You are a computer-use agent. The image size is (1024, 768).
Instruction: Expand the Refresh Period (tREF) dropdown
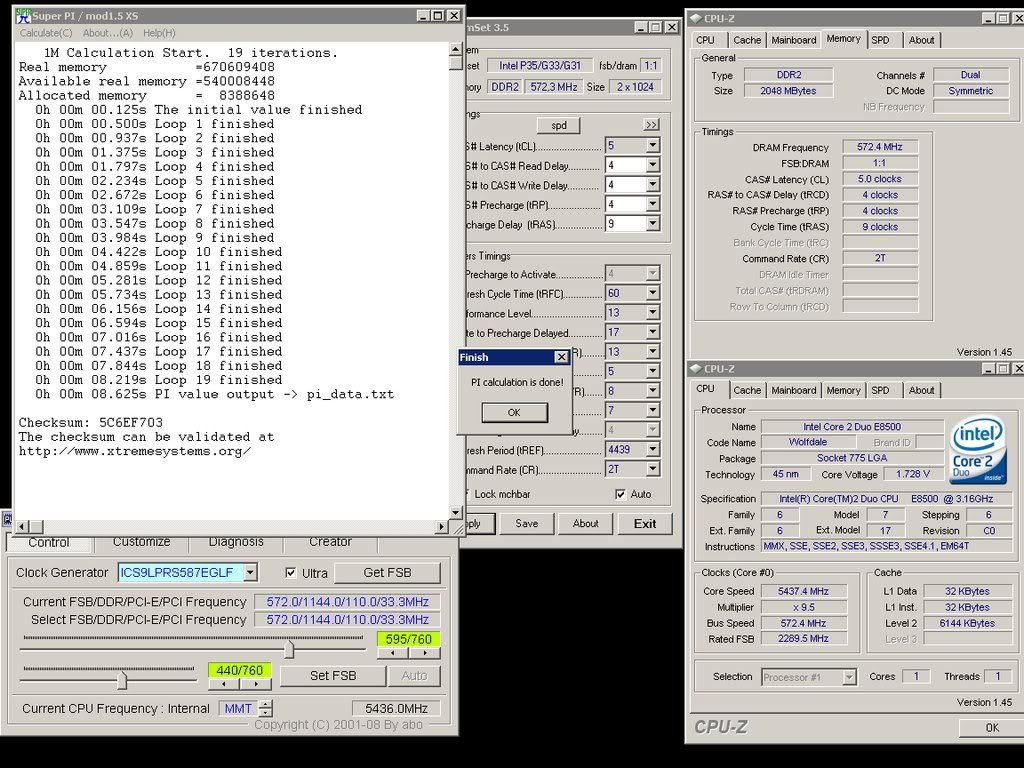tap(652, 449)
